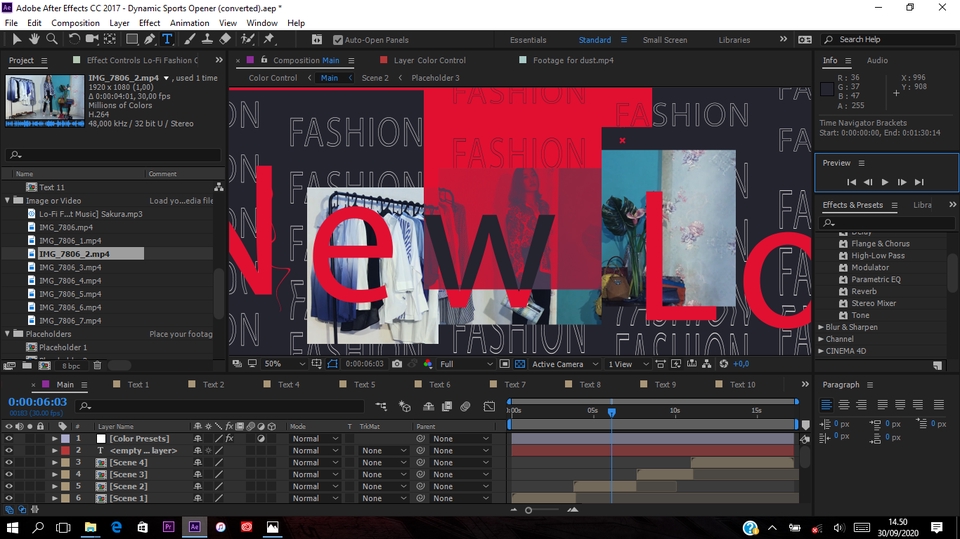
Task: Select the Rectangle shape tool
Action: pos(132,39)
